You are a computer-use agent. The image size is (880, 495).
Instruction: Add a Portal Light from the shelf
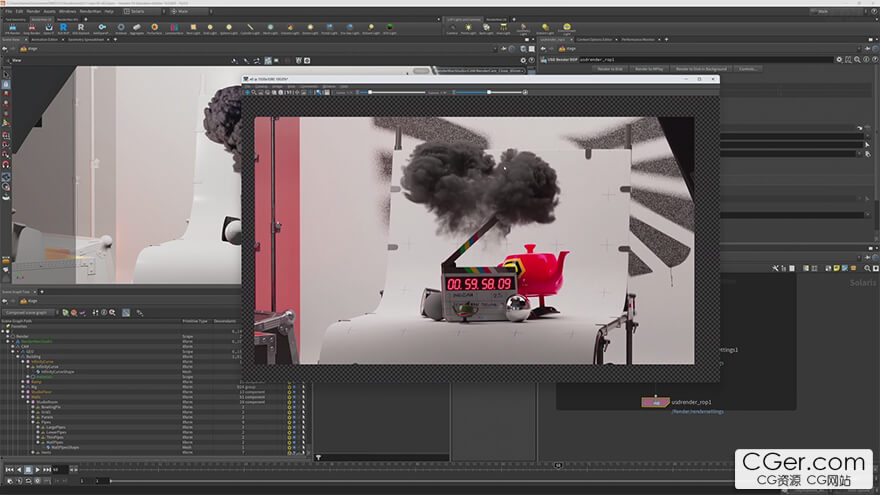click(x=329, y=29)
